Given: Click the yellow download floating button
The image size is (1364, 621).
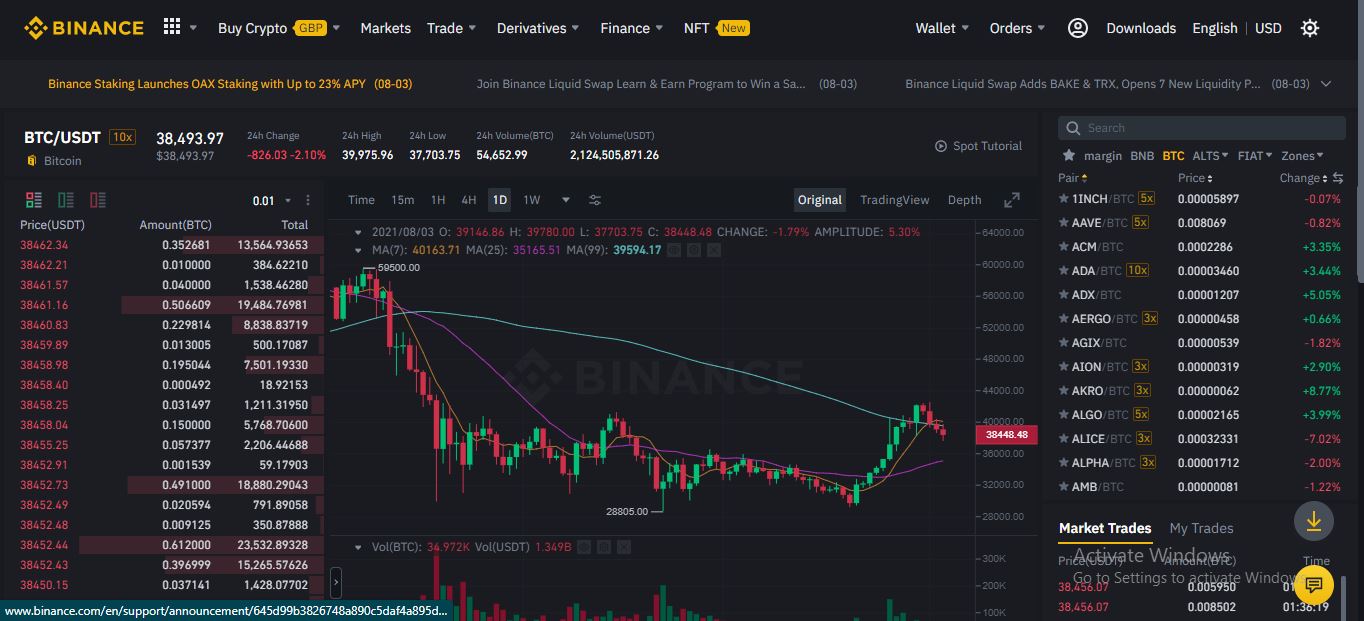Looking at the screenshot, I should click(1313, 521).
